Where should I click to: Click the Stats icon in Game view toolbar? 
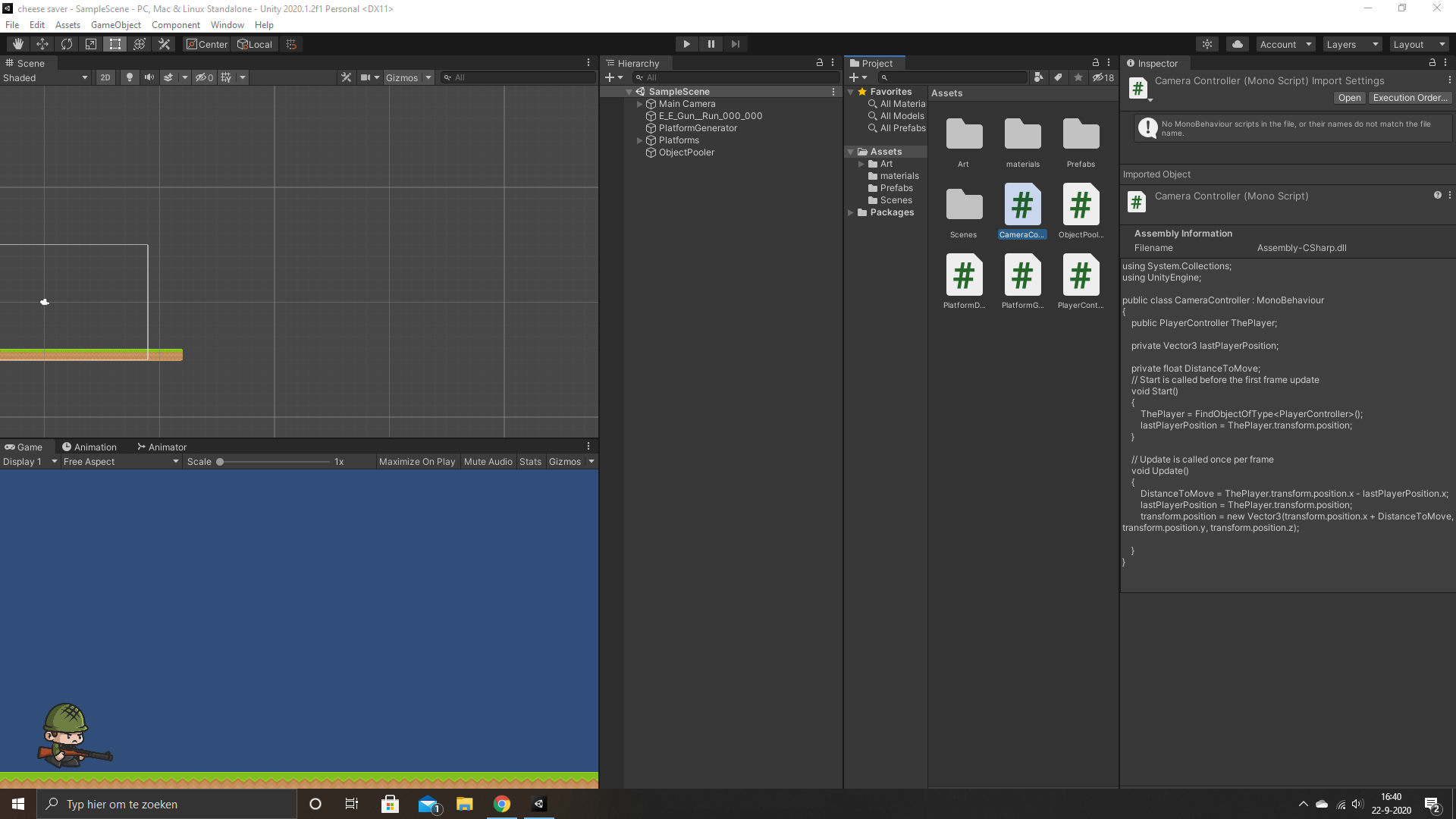(x=530, y=462)
